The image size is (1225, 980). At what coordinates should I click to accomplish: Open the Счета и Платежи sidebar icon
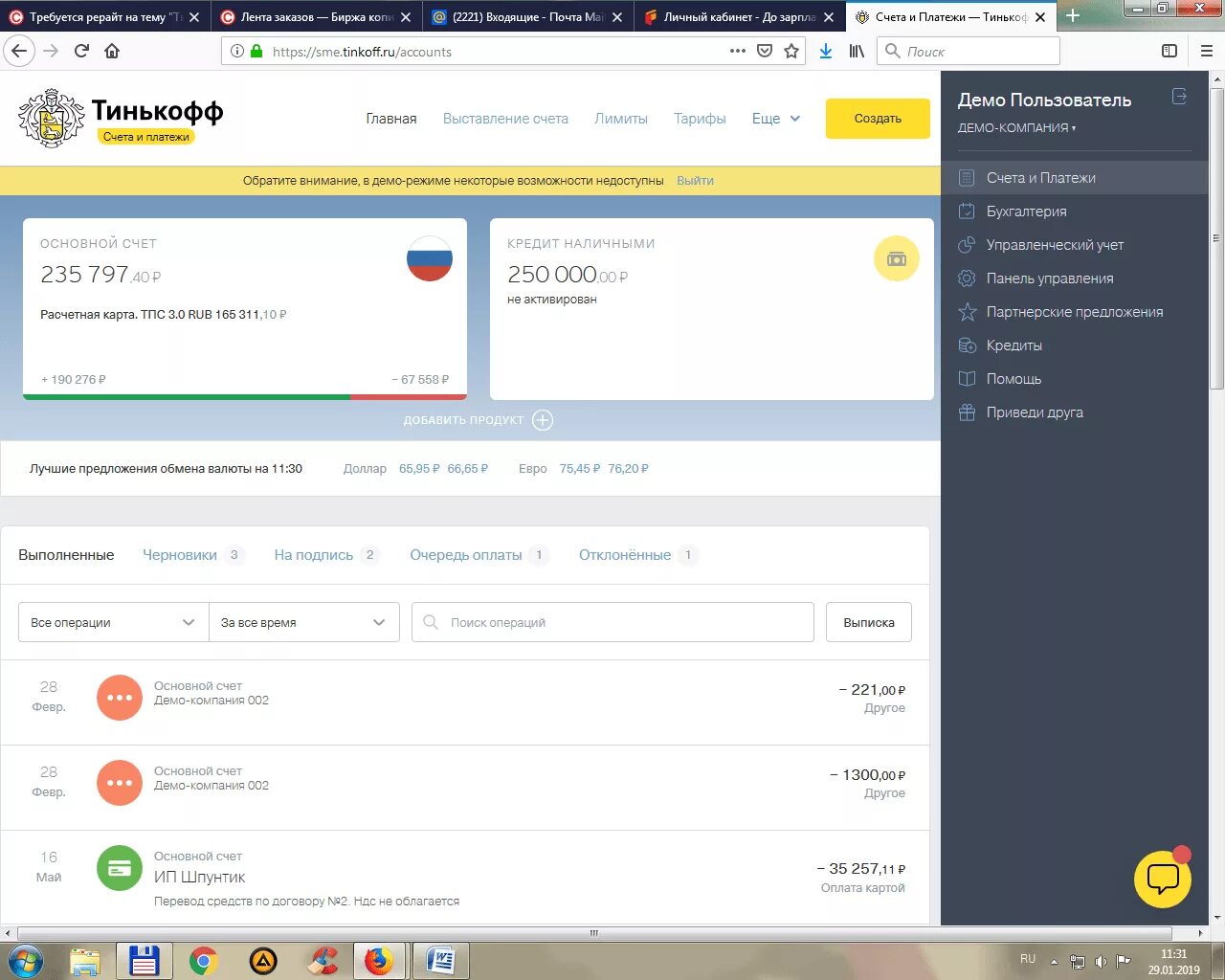[x=968, y=178]
